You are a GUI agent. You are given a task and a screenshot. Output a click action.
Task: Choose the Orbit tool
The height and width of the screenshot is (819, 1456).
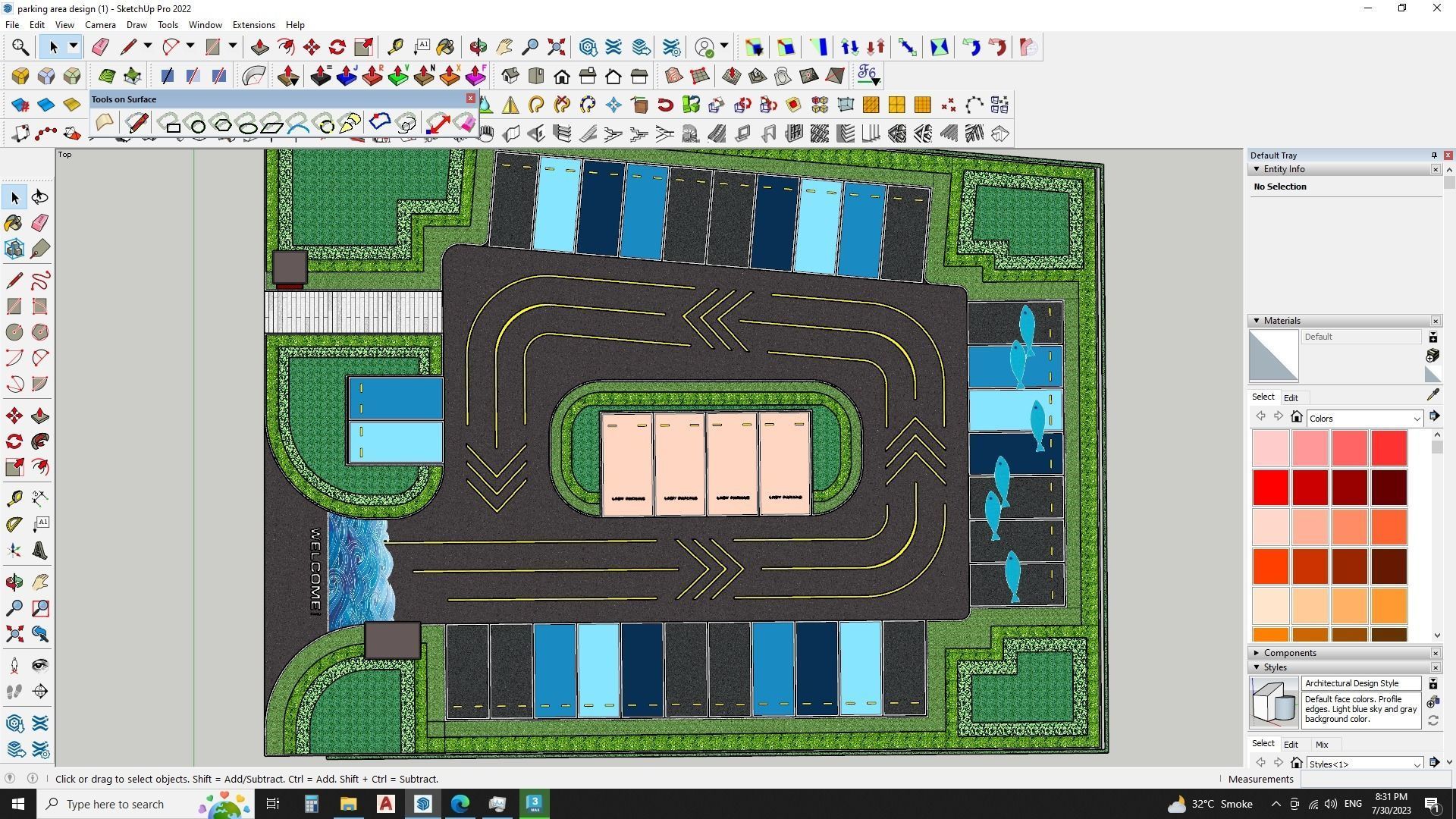(x=14, y=582)
